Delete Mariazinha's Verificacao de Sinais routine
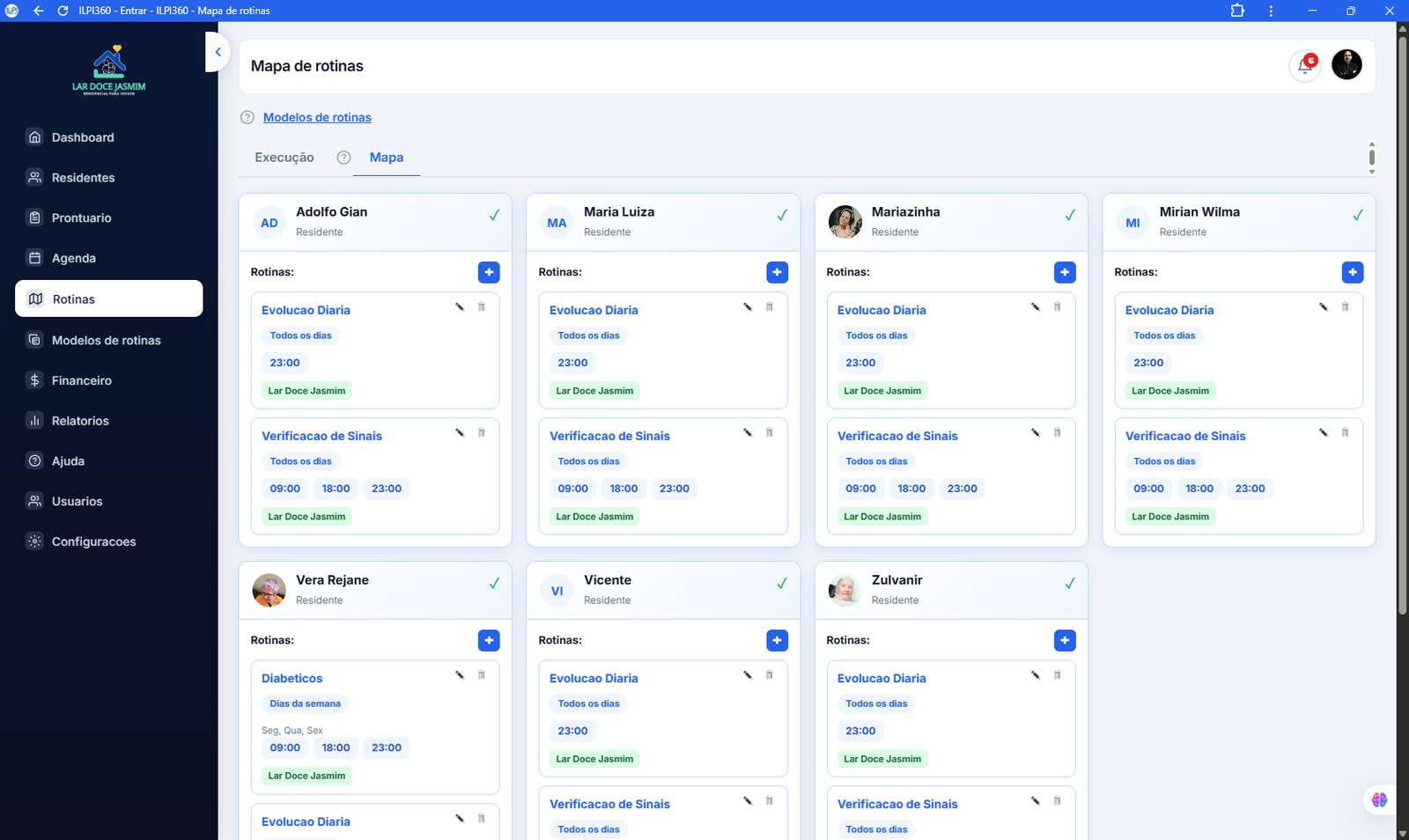Screen dimensions: 1409x840 1058,433
